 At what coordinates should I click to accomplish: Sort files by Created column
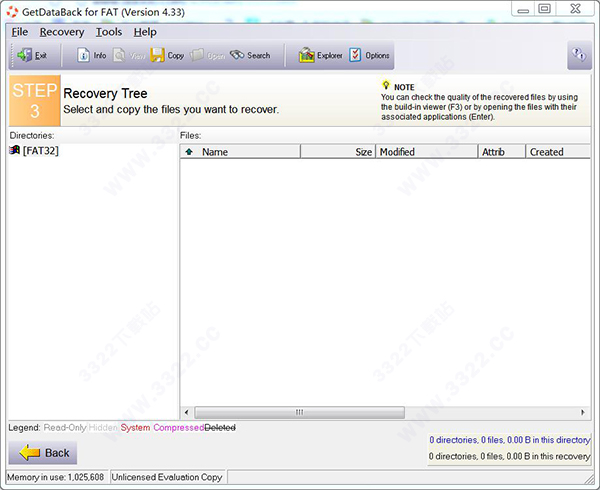point(558,152)
